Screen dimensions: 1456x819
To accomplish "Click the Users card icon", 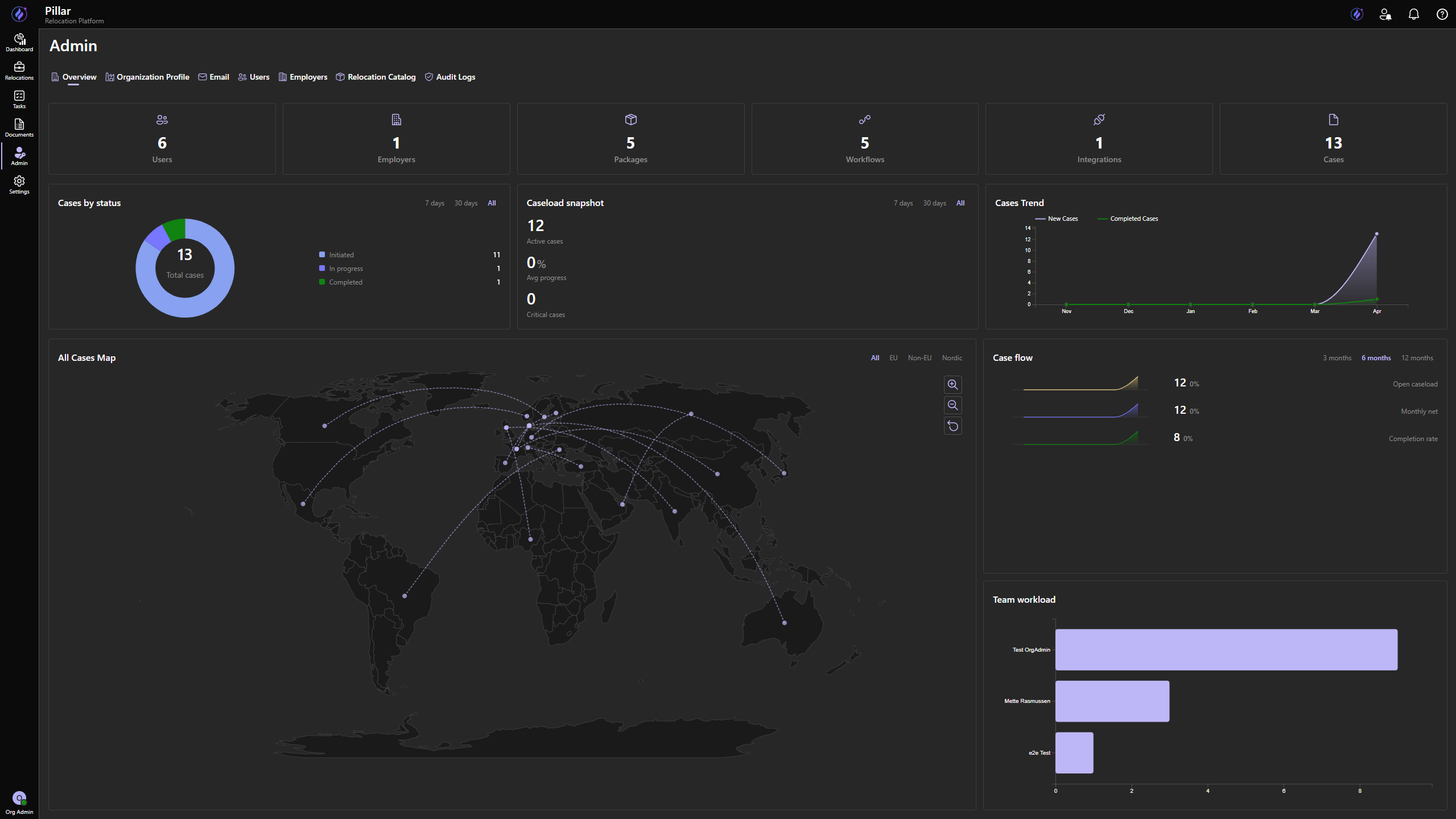I will point(162,120).
